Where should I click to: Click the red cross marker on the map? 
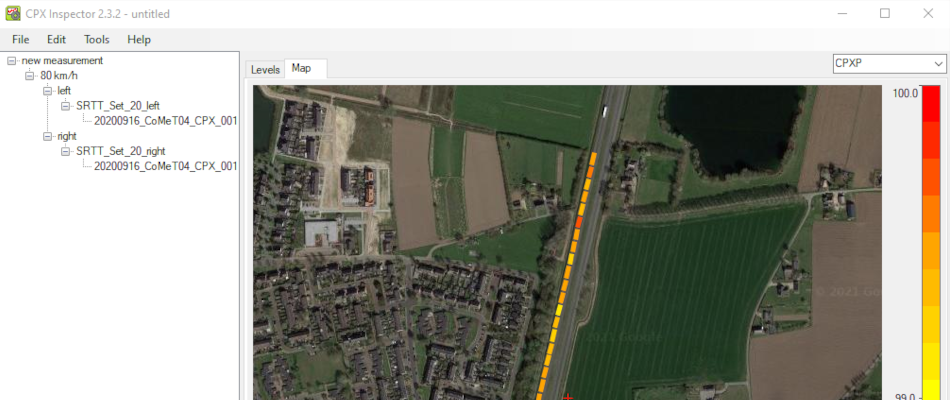click(568, 397)
